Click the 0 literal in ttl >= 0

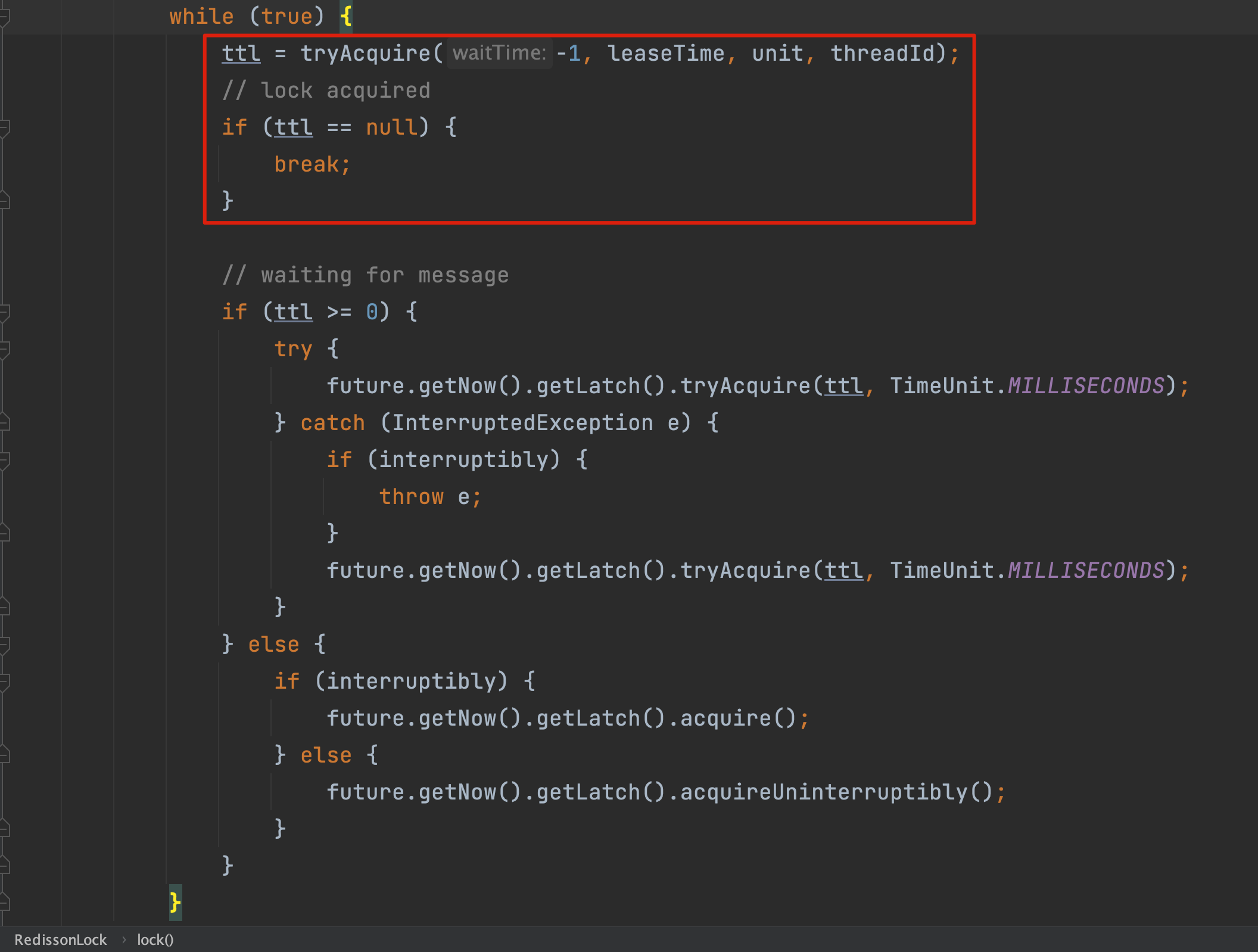point(372,312)
